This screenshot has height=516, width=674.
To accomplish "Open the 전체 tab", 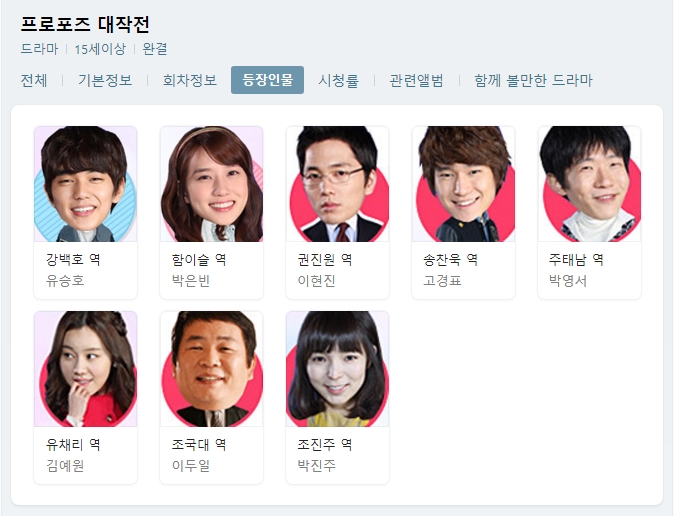I will [x=34, y=80].
